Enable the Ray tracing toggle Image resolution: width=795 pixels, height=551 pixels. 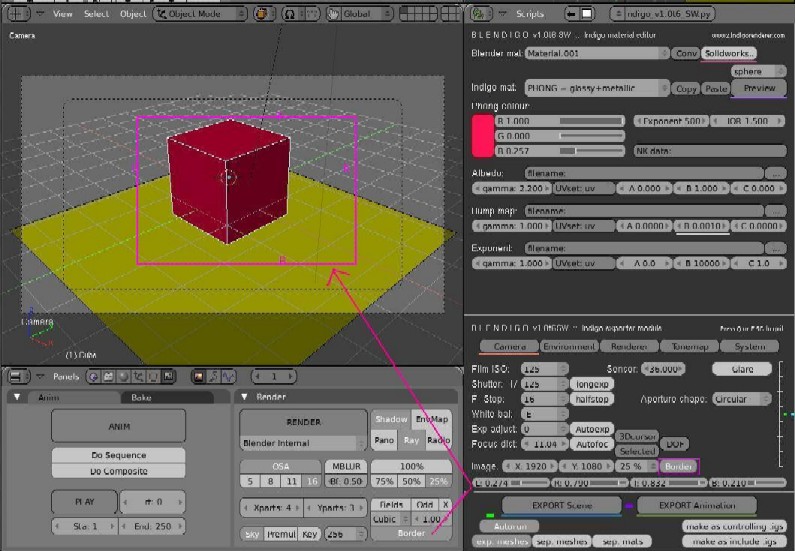point(413,441)
